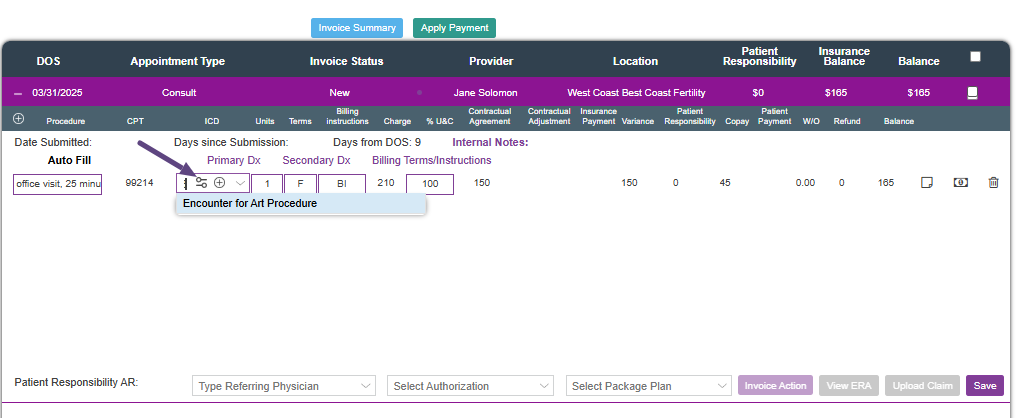Click the payment money icon on procedure line
The image size is (1016, 418).
(x=960, y=183)
